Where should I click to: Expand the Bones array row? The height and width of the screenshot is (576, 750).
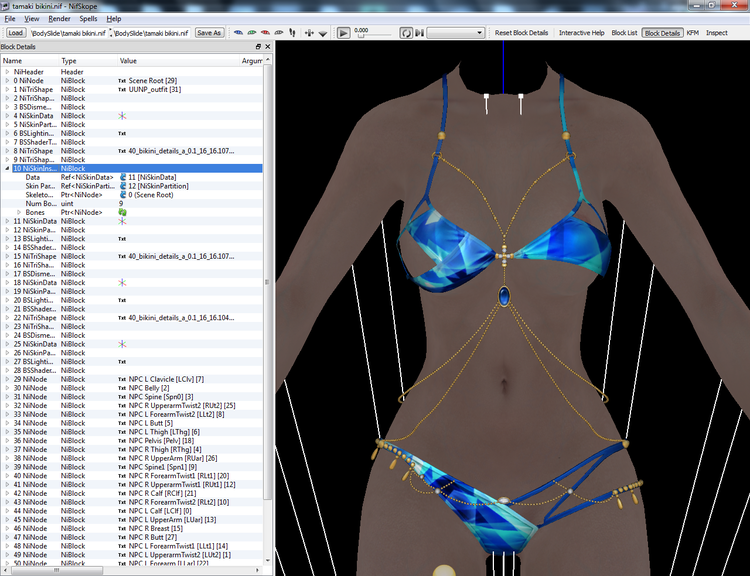coord(19,212)
